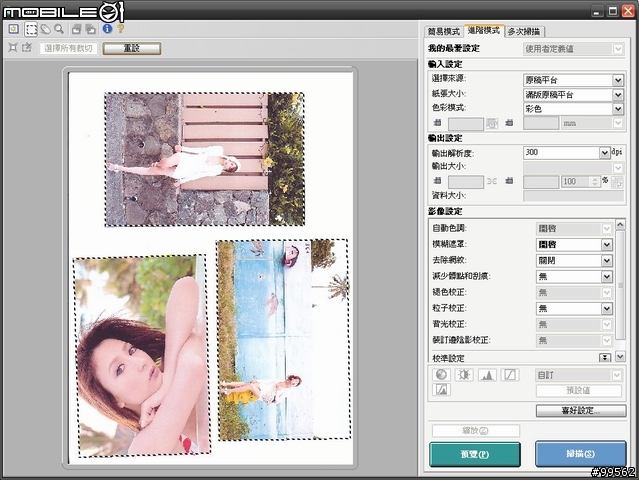Viewport: 639px width, 480px height.
Task: Open the final review curve icon
Action: [x=441, y=390]
